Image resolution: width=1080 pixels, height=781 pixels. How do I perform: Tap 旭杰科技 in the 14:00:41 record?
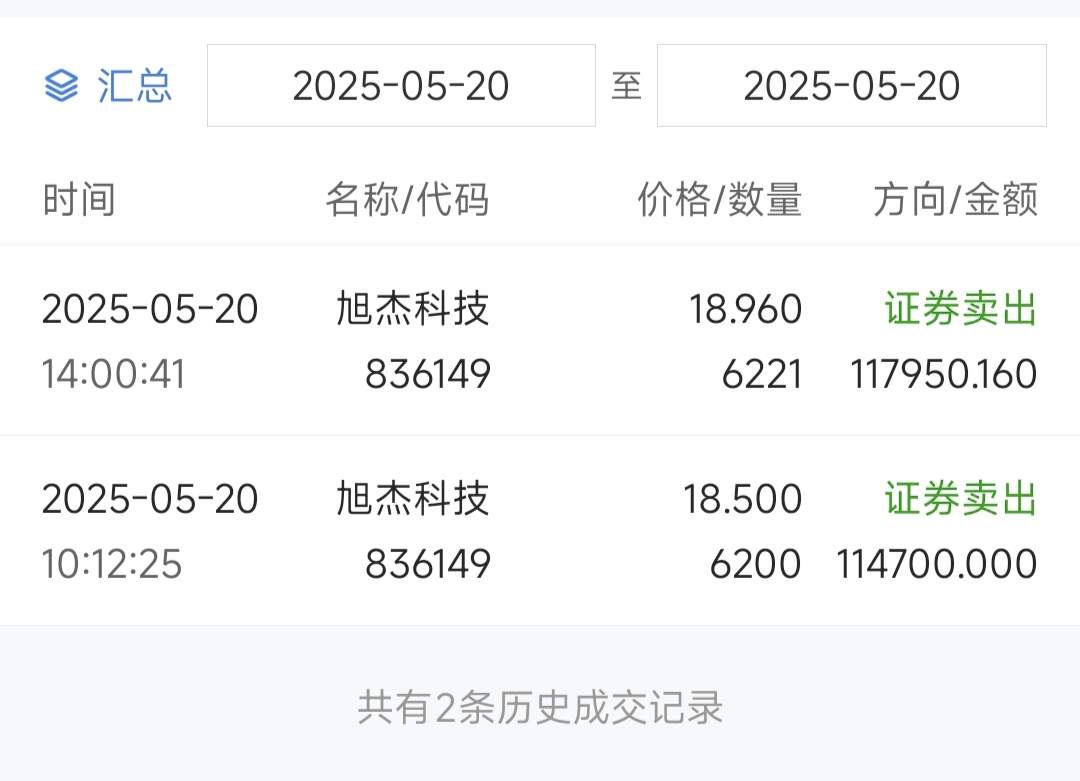coord(413,310)
